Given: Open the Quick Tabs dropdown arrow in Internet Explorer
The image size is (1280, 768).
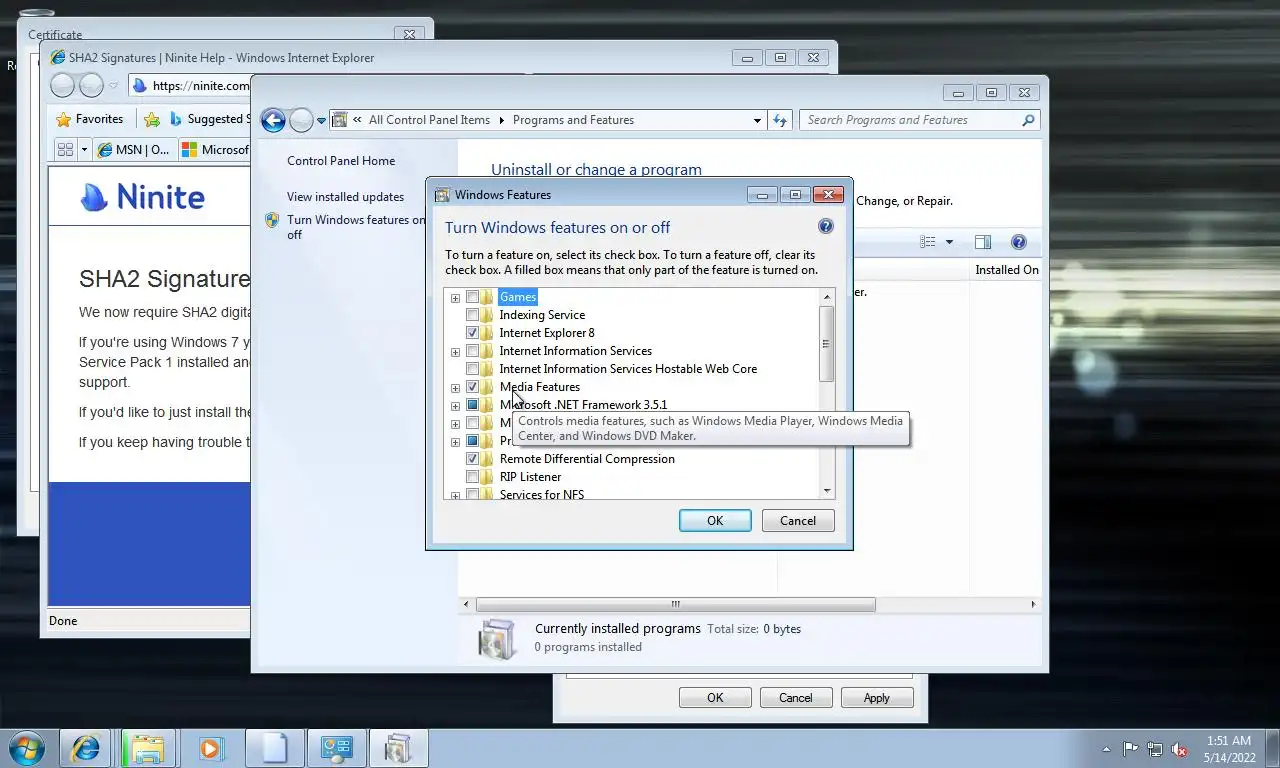Looking at the screenshot, I should (x=84, y=150).
